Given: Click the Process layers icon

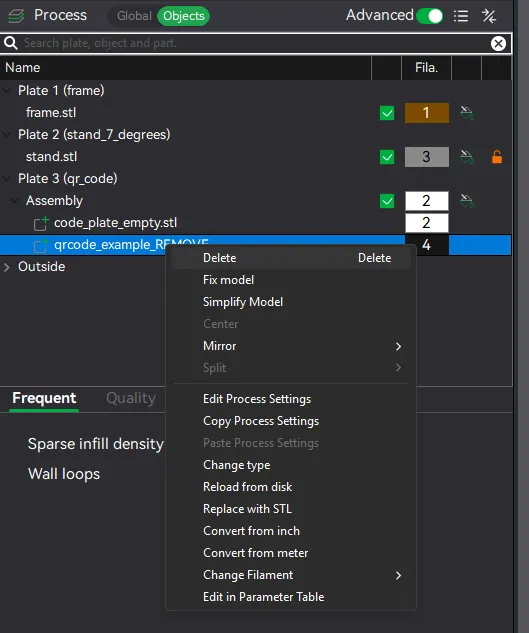Looking at the screenshot, I should 16,16.
